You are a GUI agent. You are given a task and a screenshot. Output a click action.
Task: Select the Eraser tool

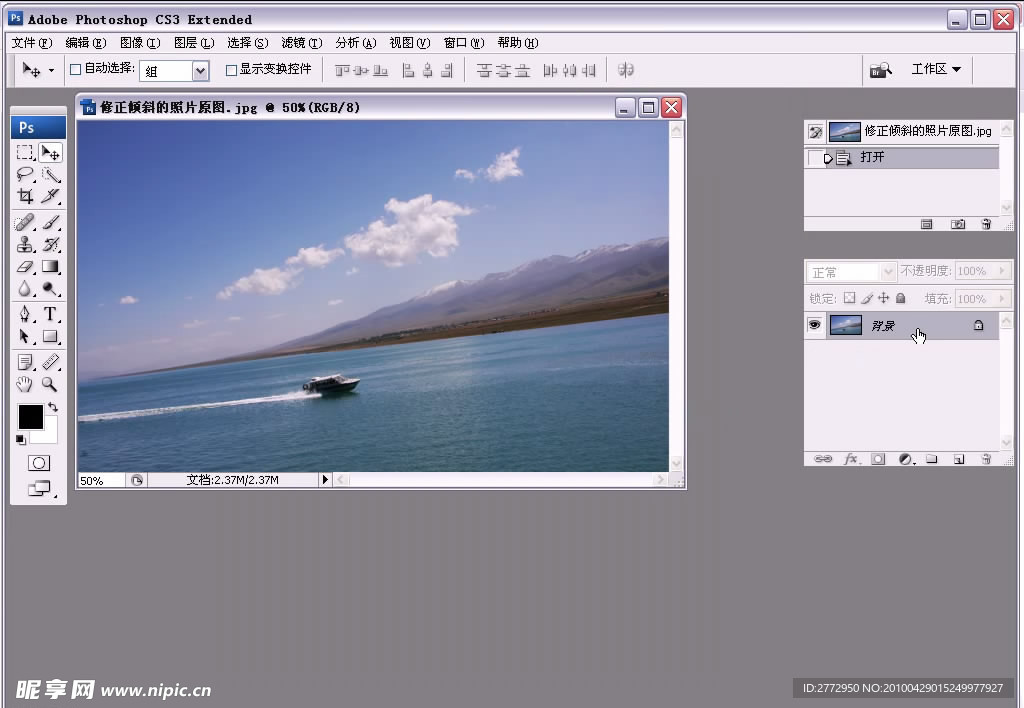tap(25, 266)
